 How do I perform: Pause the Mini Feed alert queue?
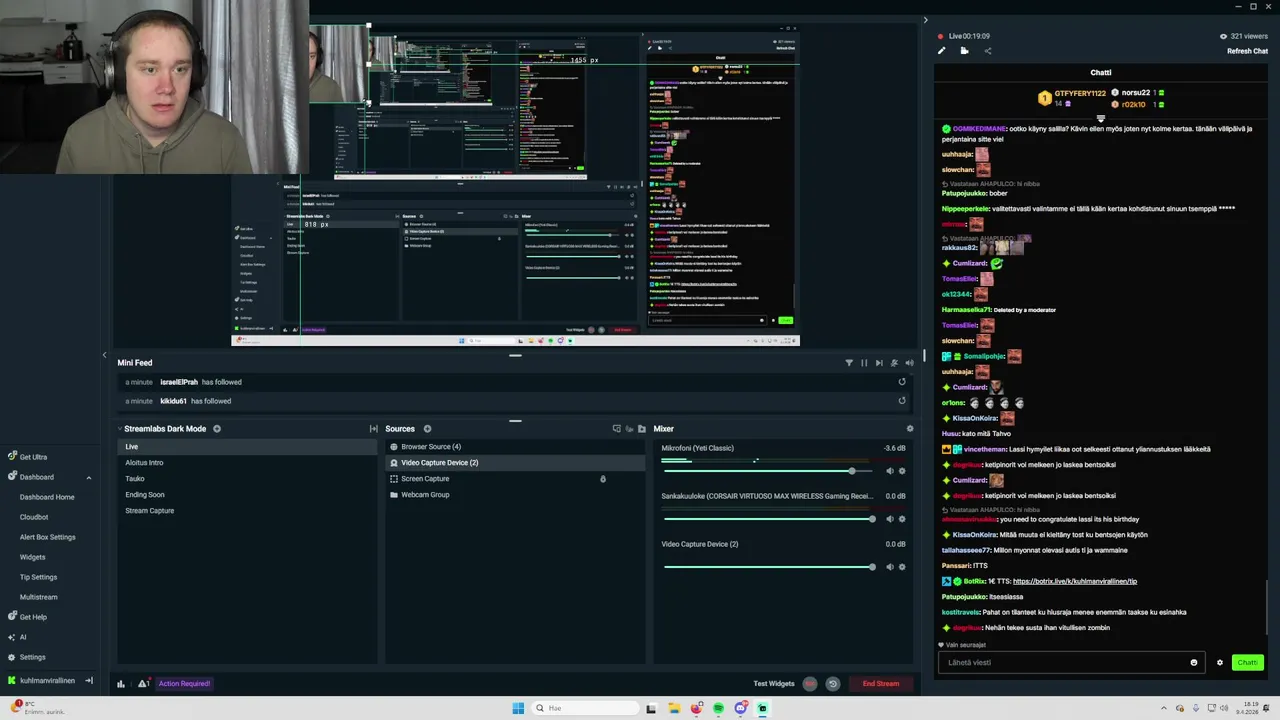(x=864, y=363)
